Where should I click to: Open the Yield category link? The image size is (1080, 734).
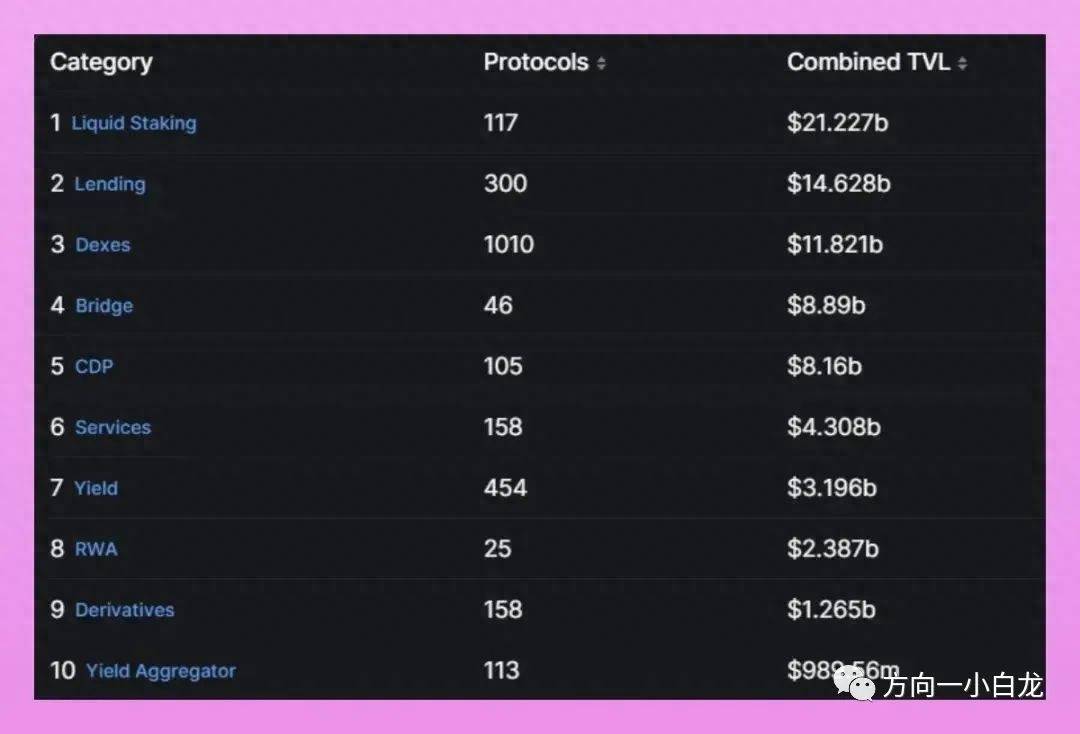pyautogui.click(x=96, y=488)
